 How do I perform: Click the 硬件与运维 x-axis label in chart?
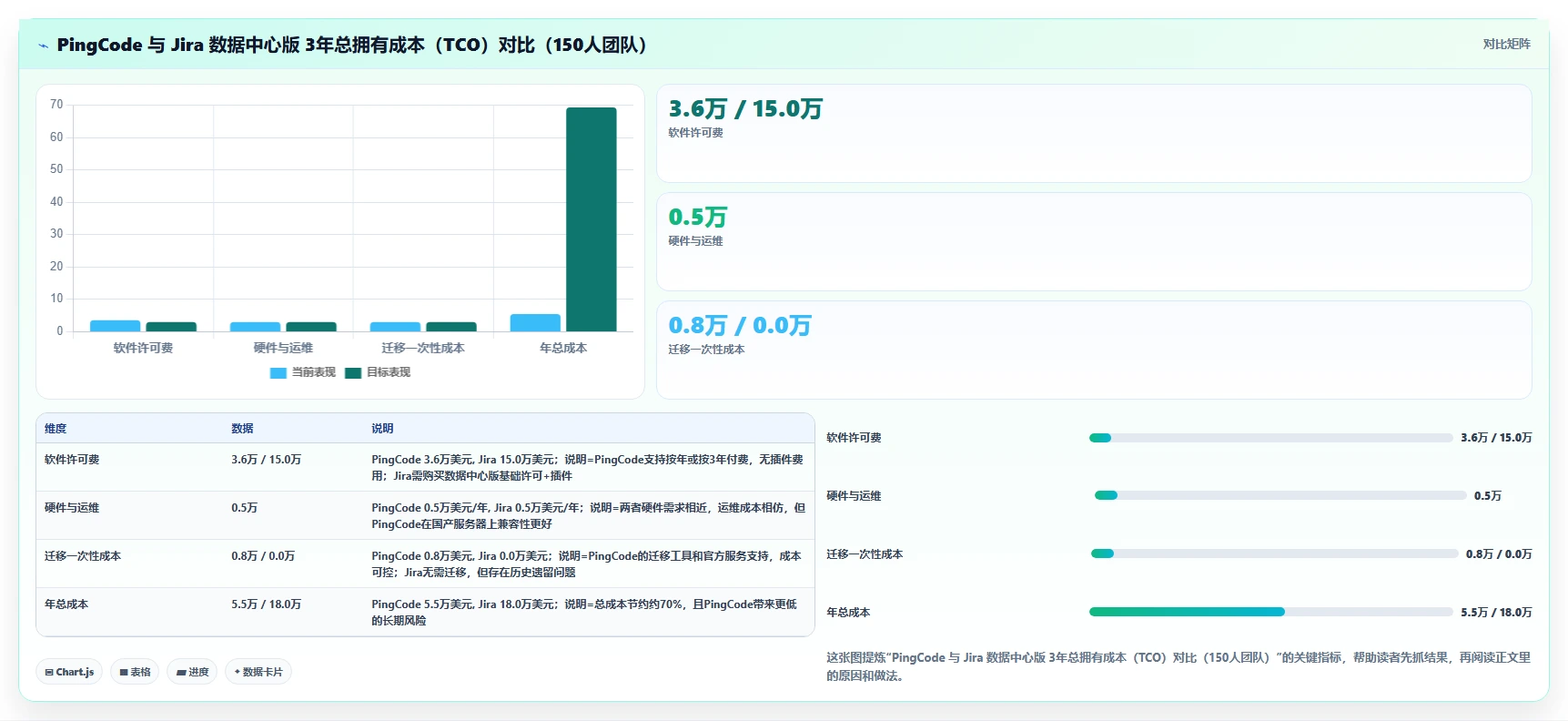(x=283, y=348)
